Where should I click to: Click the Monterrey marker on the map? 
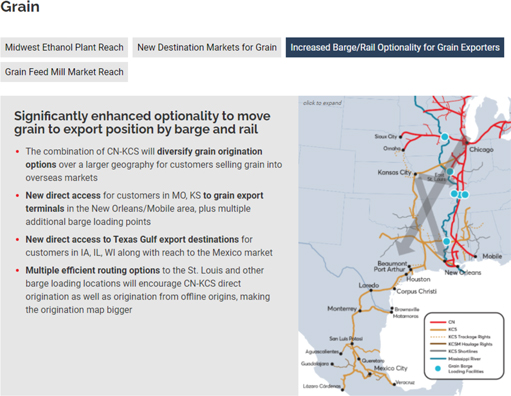point(360,311)
